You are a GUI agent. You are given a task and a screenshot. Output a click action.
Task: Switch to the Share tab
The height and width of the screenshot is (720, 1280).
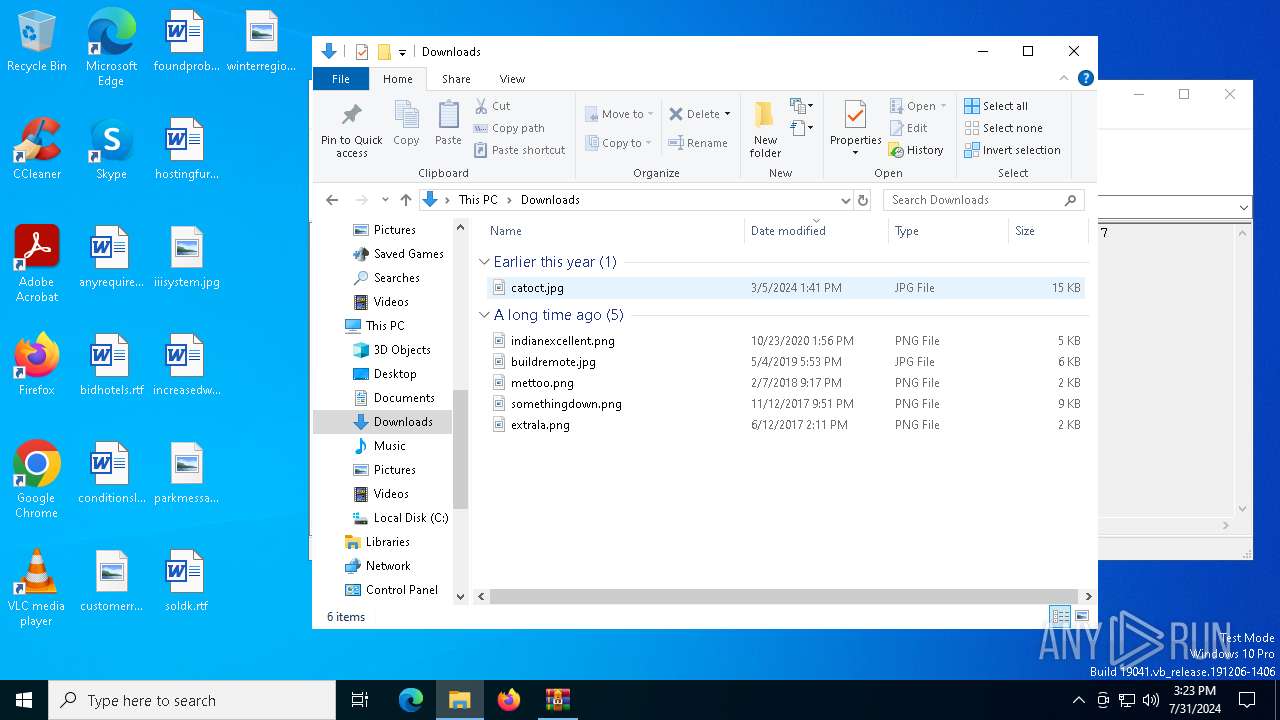pyautogui.click(x=456, y=79)
